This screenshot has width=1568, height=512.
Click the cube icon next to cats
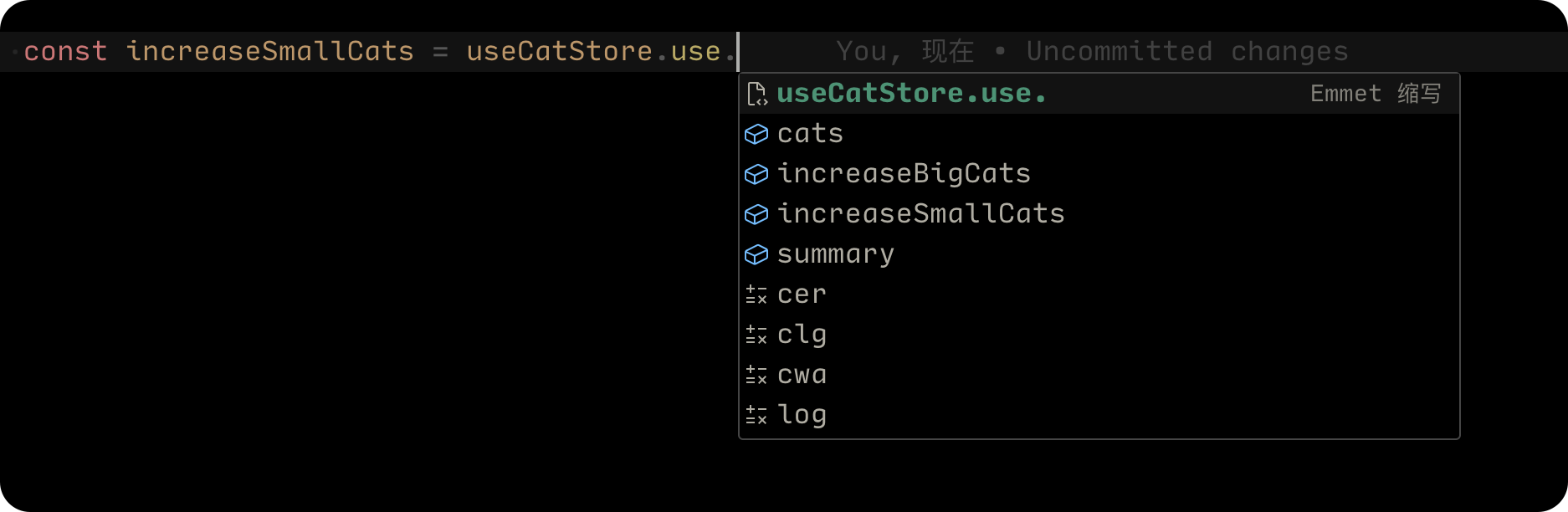point(756,134)
